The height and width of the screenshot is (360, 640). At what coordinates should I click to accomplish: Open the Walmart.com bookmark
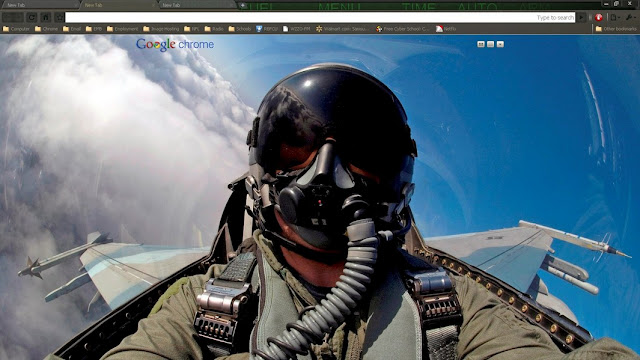click(x=342, y=29)
